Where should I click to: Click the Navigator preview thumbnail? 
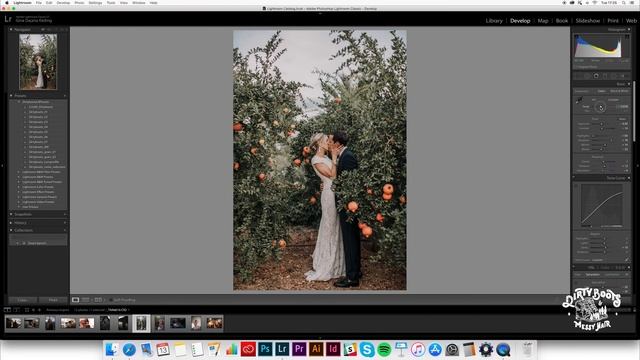pyautogui.click(x=38, y=62)
